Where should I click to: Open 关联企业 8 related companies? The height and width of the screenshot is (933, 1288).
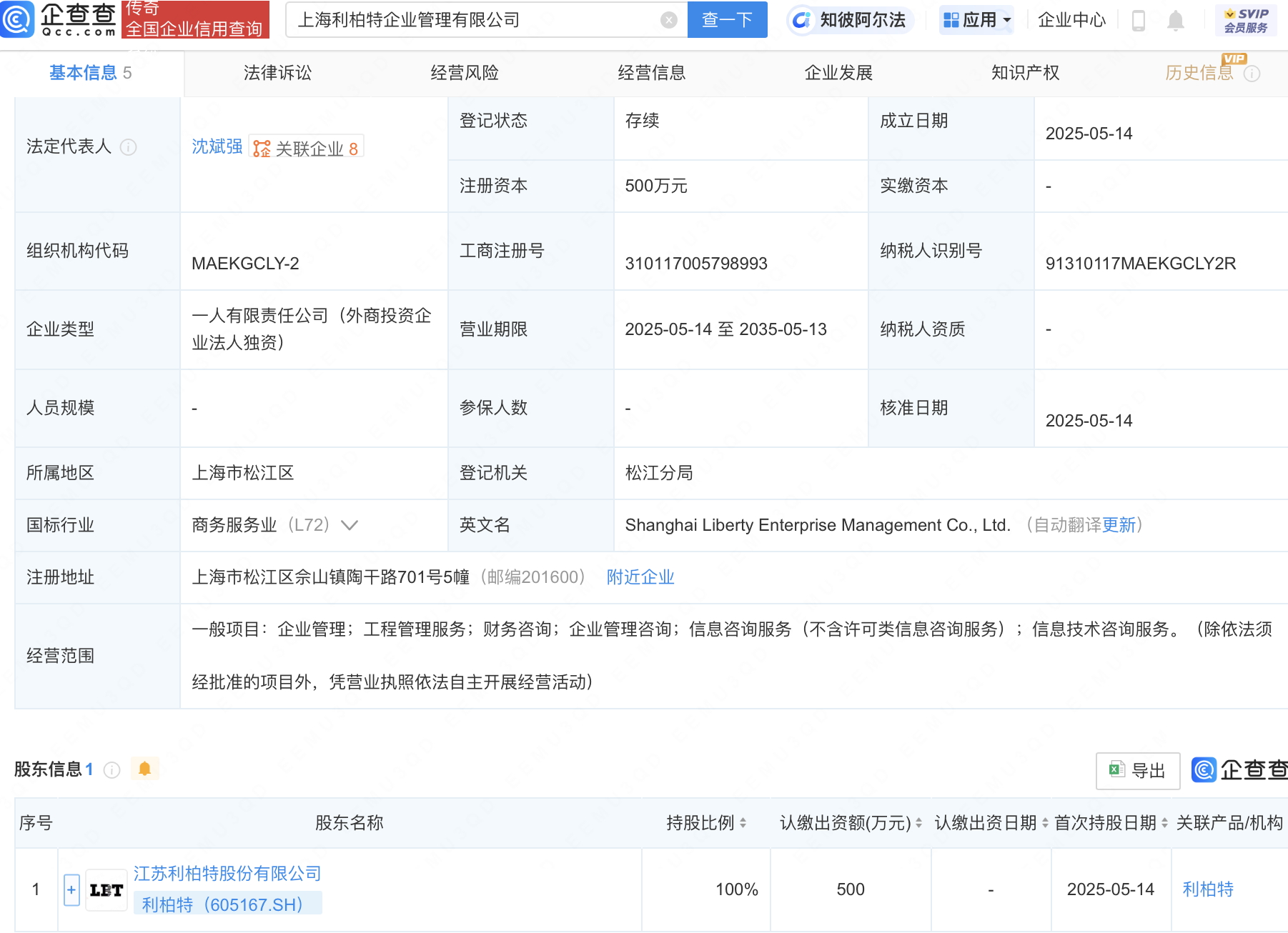tap(306, 148)
